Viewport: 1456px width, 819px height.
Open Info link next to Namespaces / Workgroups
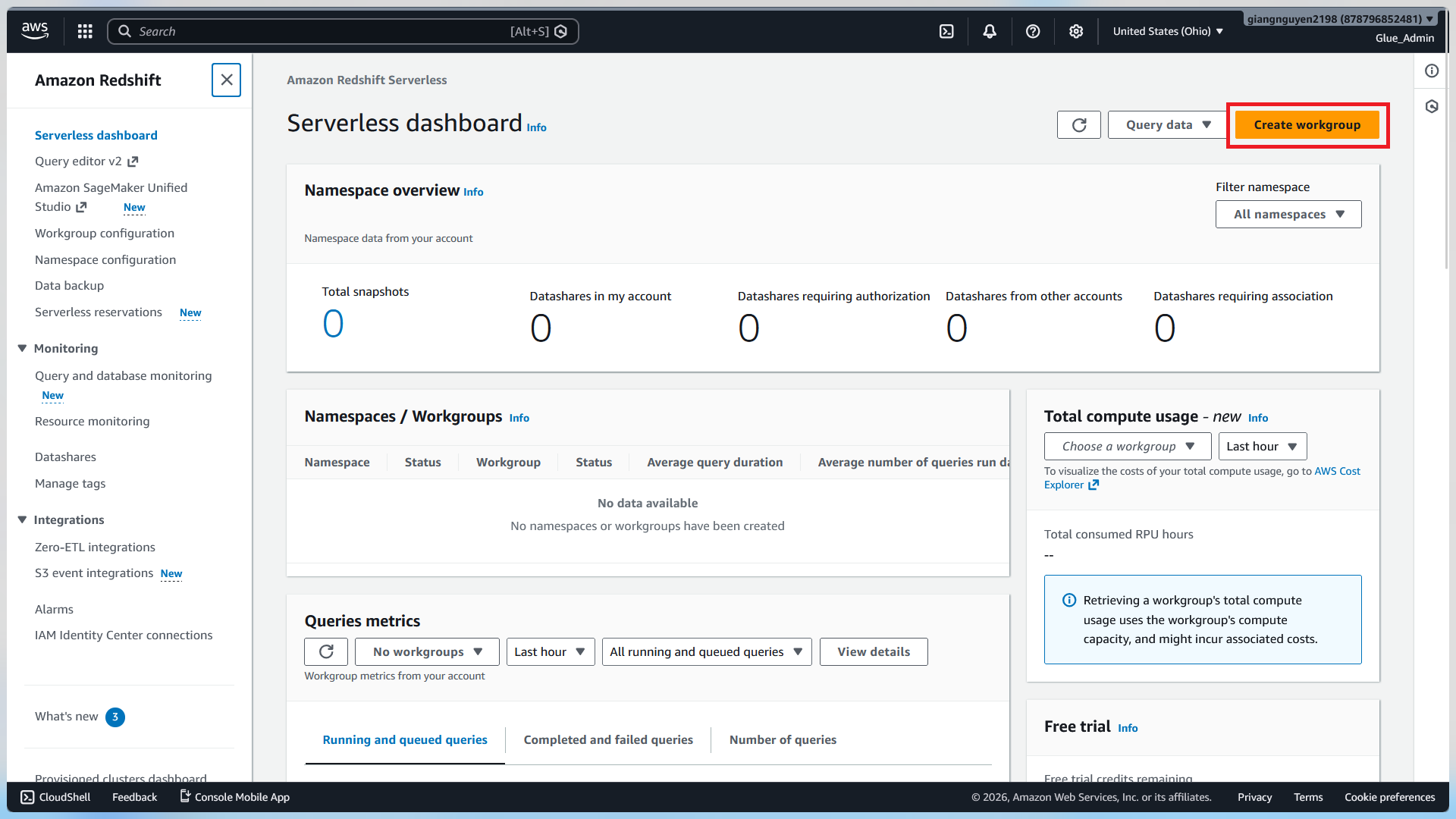point(519,418)
